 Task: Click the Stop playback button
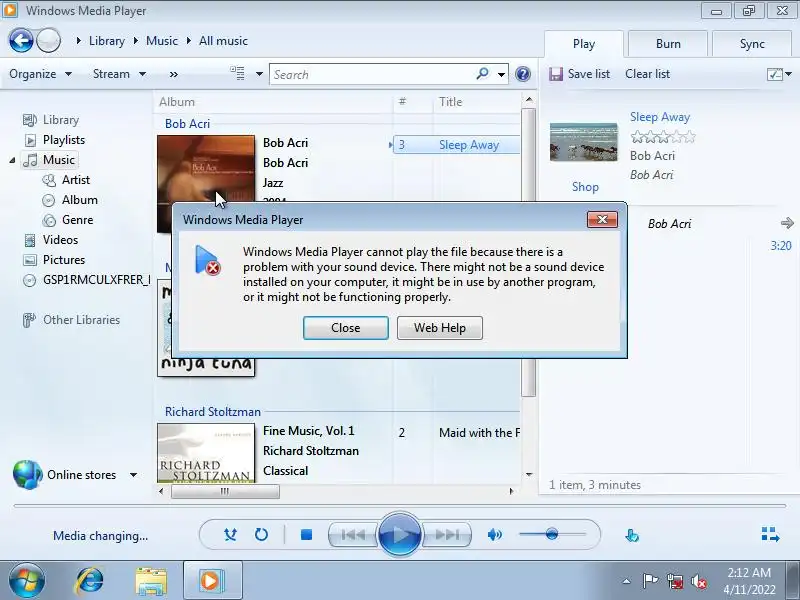(306, 535)
